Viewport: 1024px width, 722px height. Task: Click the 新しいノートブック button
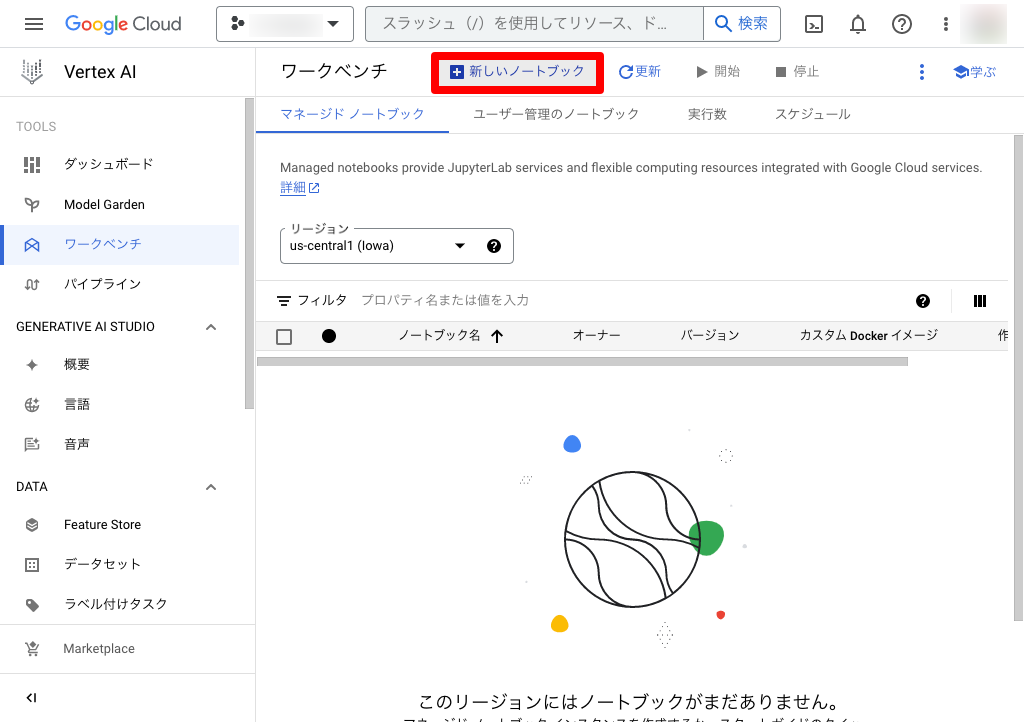pyautogui.click(x=517, y=72)
